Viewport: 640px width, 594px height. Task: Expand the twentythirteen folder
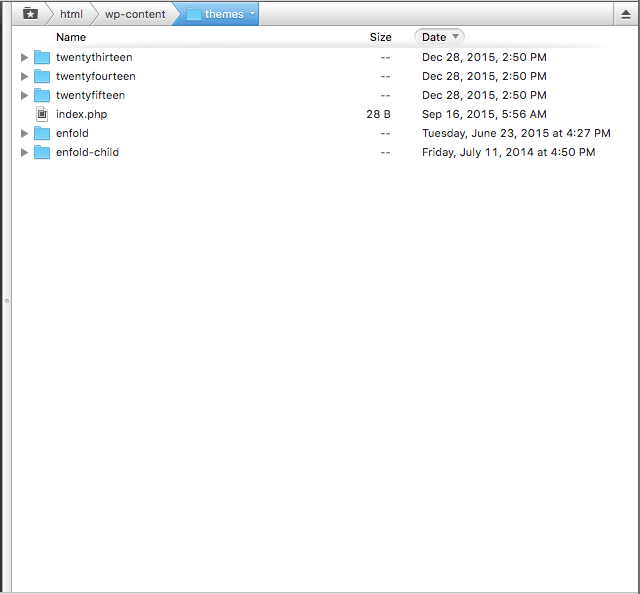(24, 57)
